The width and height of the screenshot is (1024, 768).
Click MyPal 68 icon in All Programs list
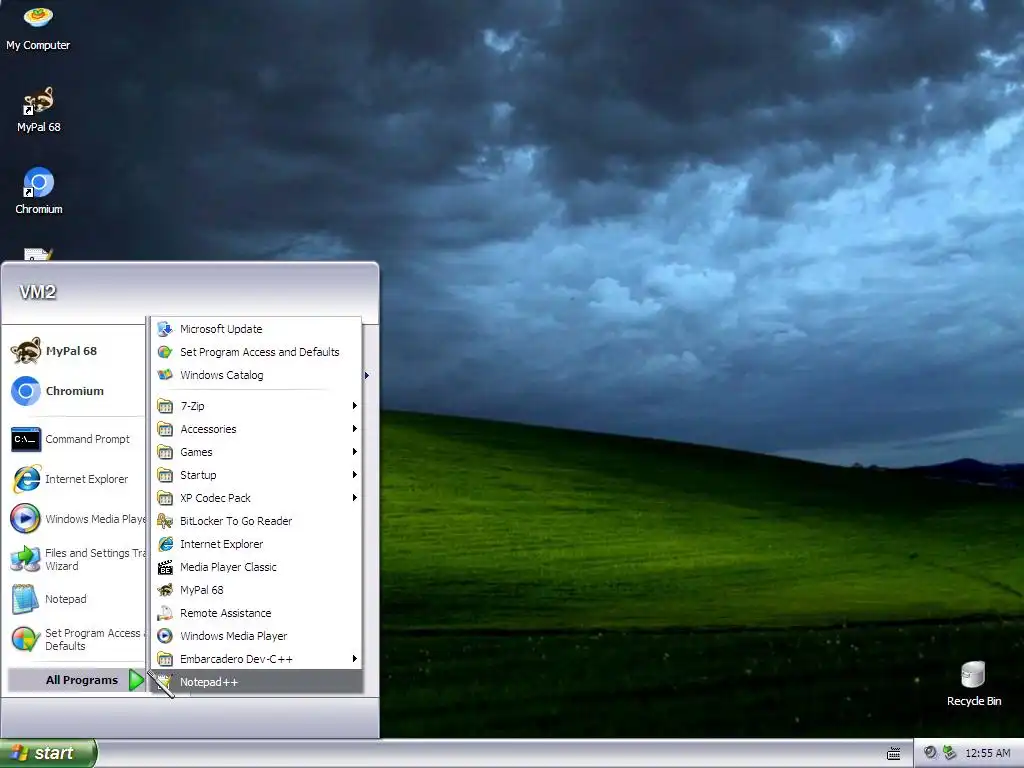165,590
